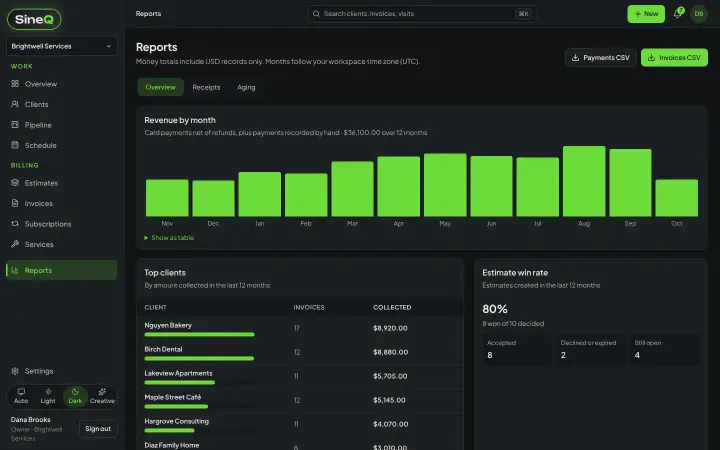Screen dimensions: 720x450
Task: Click the Sign out button
Action: pos(98,428)
